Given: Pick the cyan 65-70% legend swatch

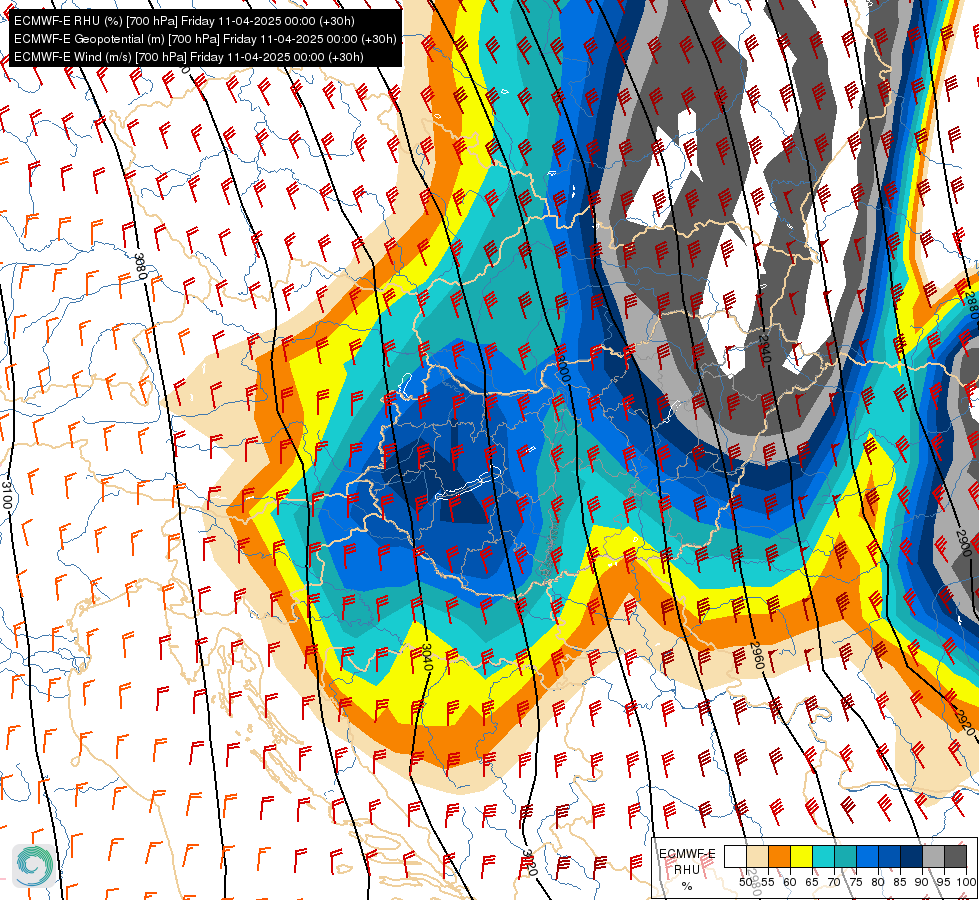Looking at the screenshot, I should click(x=824, y=856).
